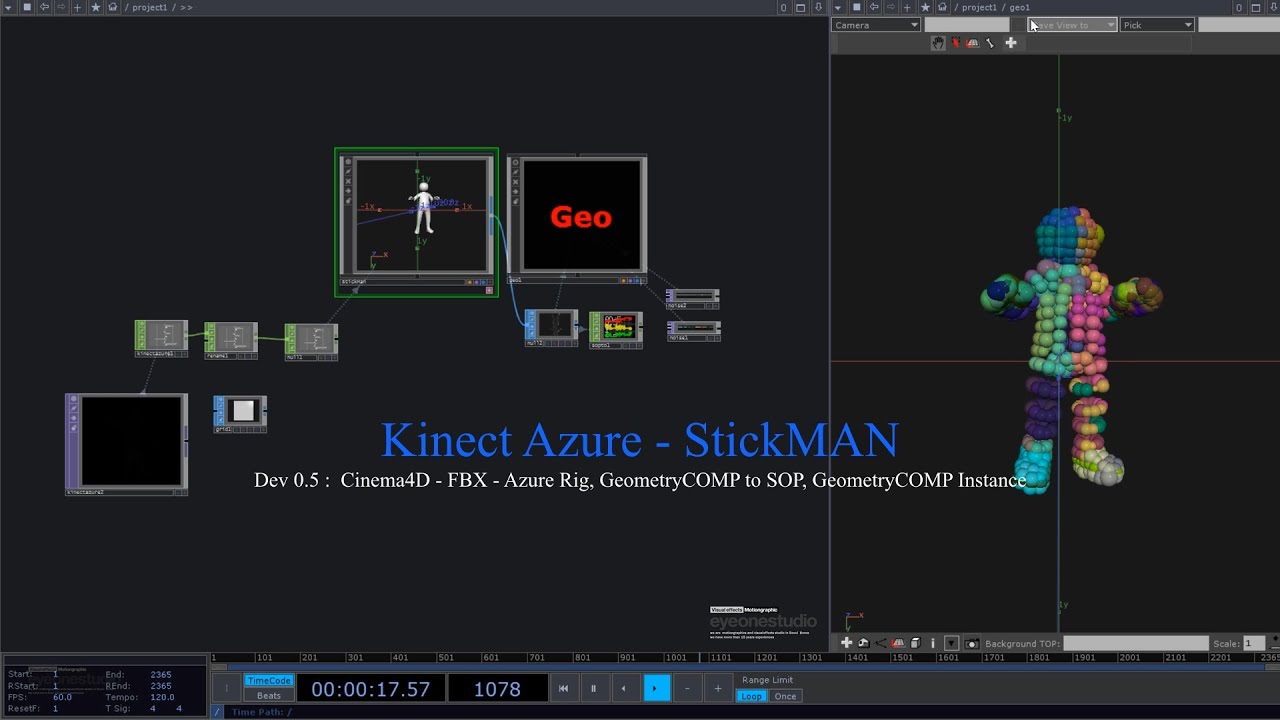Switch the timeline display to Beats
The height and width of the screenshot is (720, 1280).
point(269,696)
